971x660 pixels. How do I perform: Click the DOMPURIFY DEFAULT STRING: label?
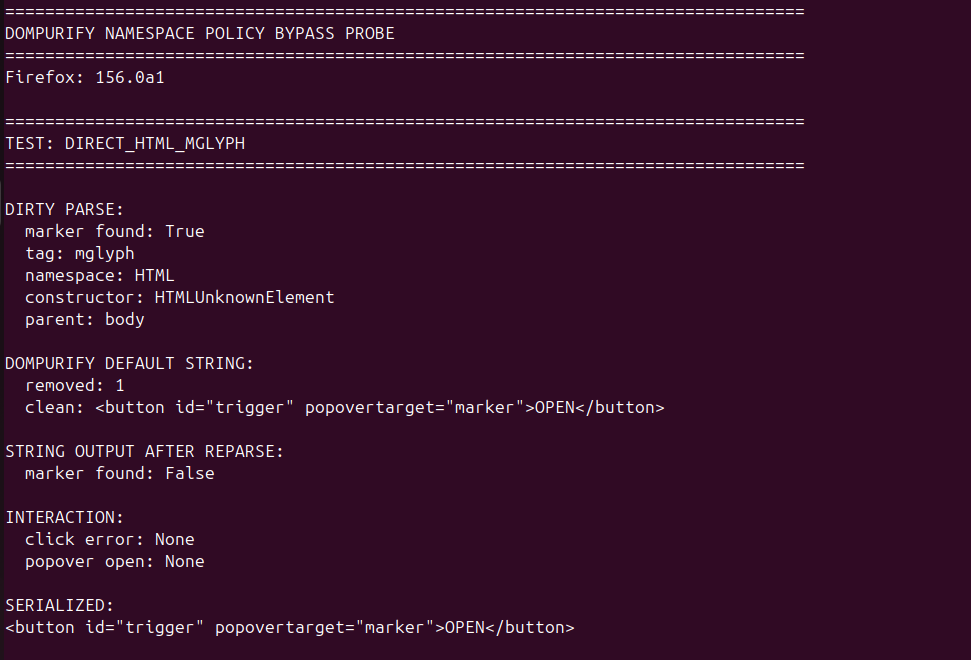click(129, 363)
